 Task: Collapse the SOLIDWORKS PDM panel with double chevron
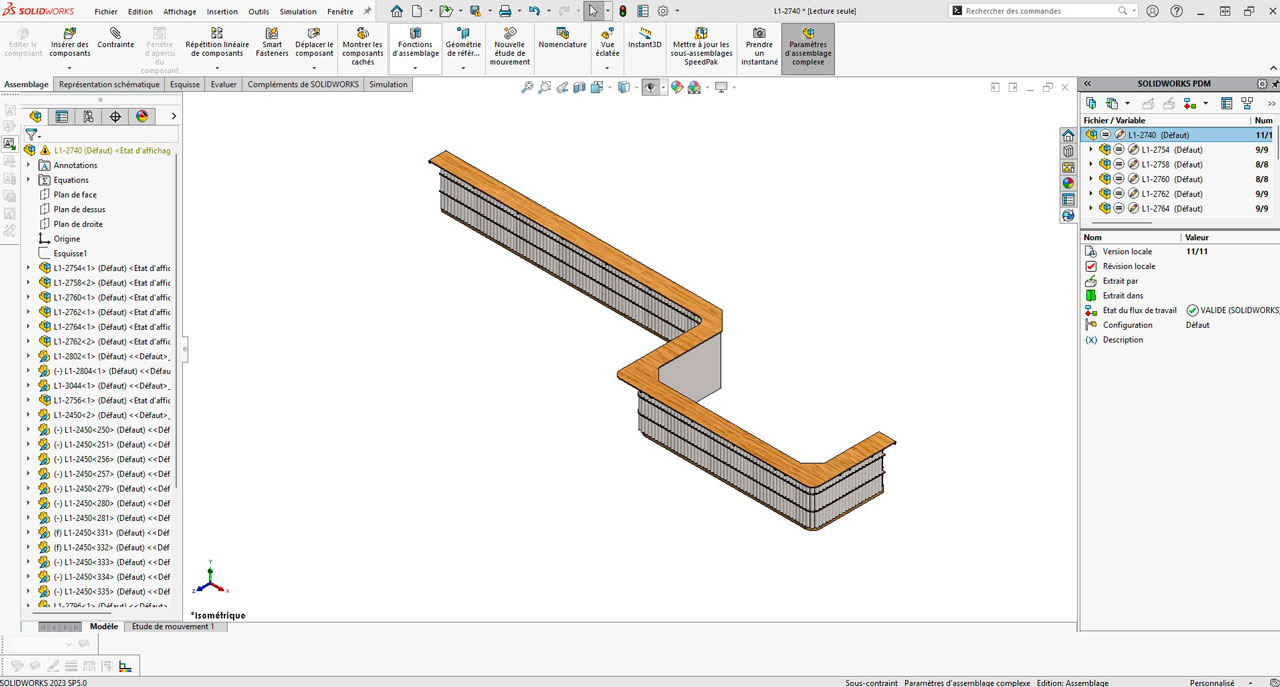1087,84
